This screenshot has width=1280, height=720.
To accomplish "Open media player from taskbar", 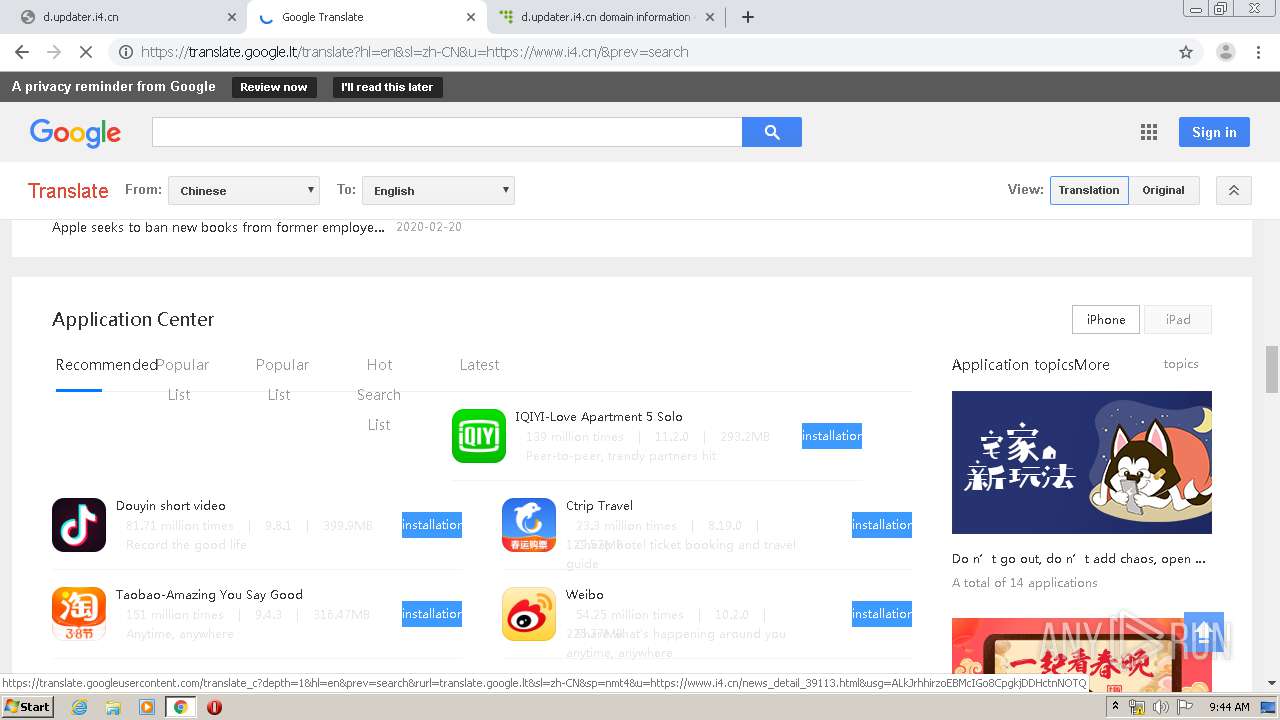I will click(x=147, y=707).
